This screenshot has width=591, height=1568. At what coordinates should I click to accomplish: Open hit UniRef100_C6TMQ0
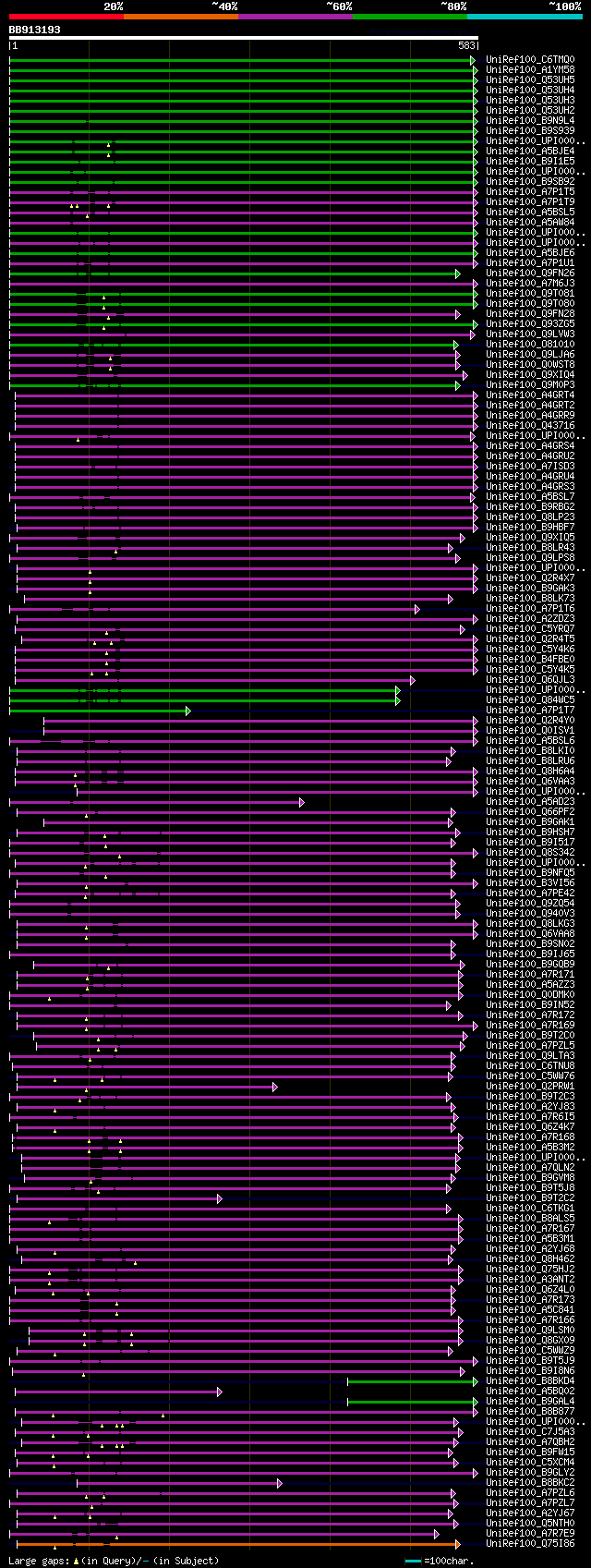(530, 60)
